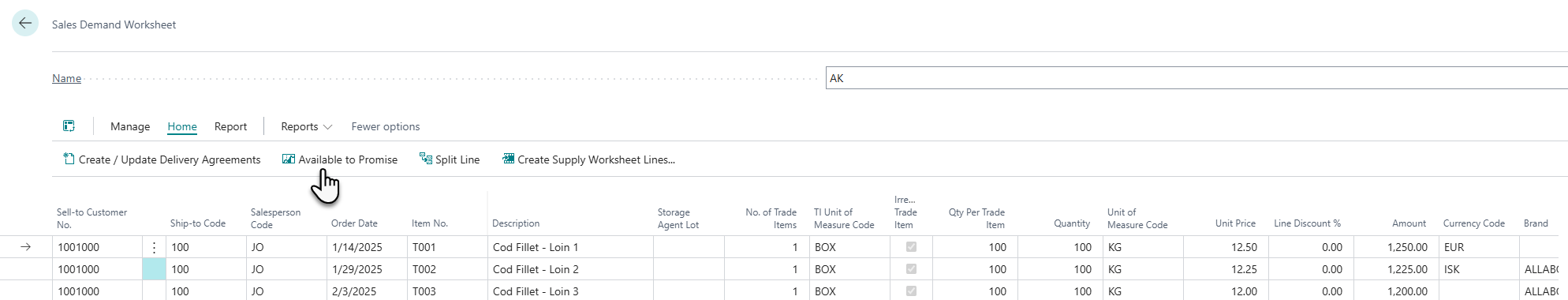Viewport: 1568px width, 300px height.
Task: Toggle Irregular Trade Item checkbox for T003
Action: [x=911, y=291]
